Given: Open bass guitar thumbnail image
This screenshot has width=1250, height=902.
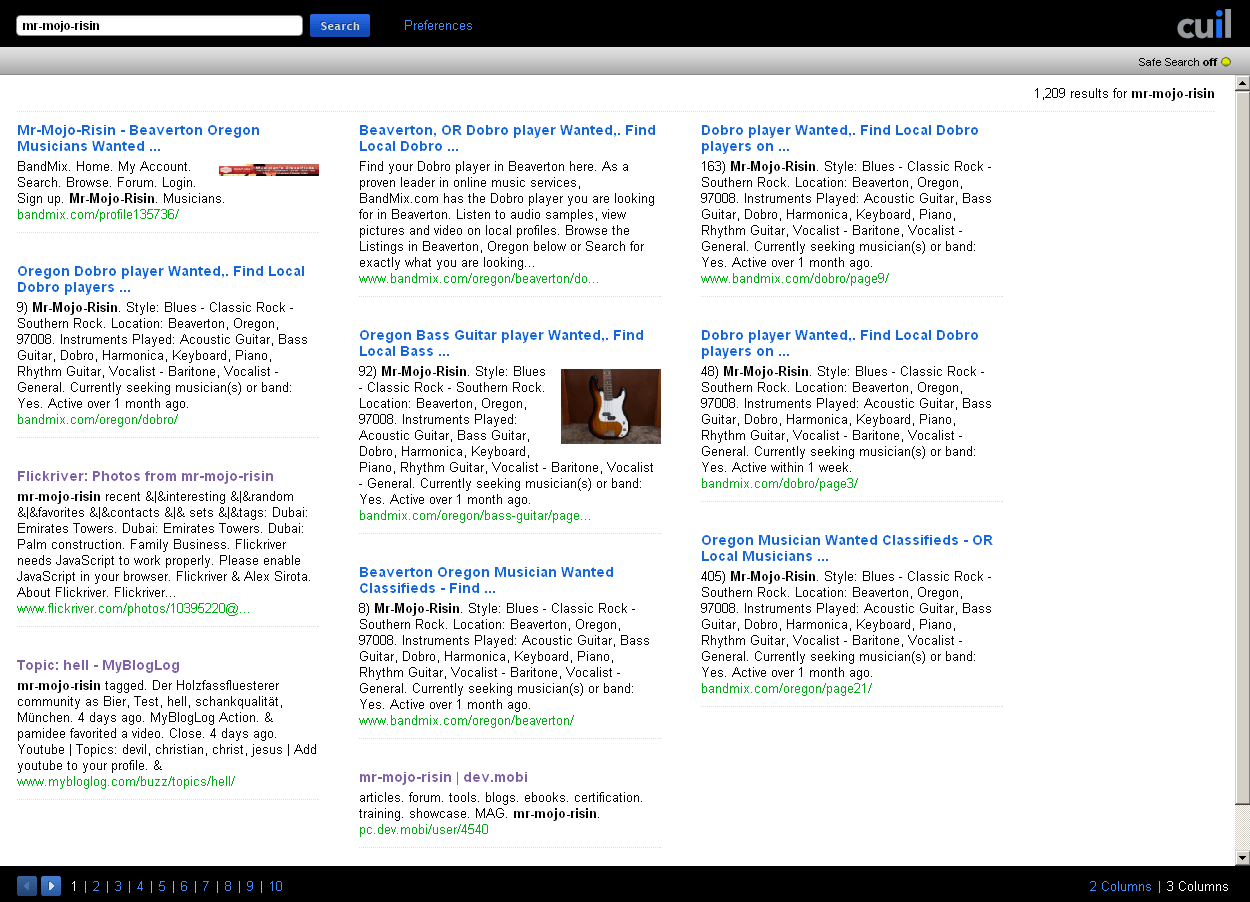Looking at the screenshot, I should [x=611, y=406].
